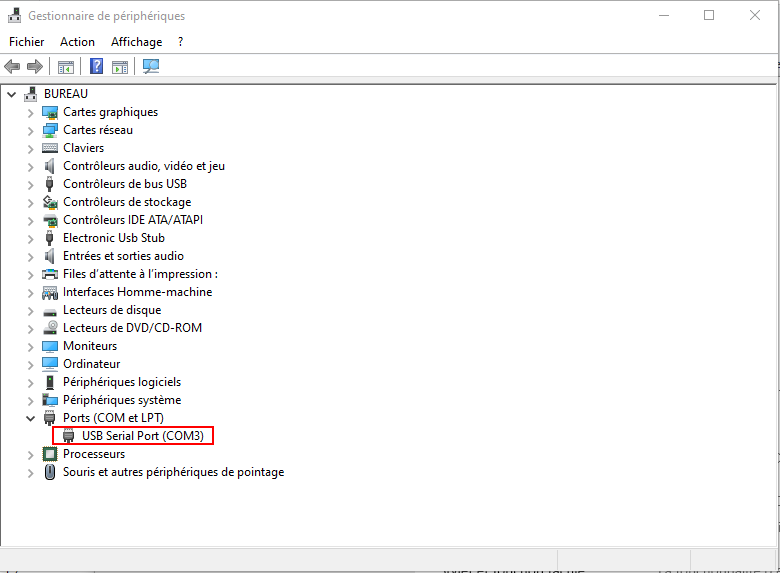Minimize the Gestionnaire de périphériques window

click(x=664, y=15)
